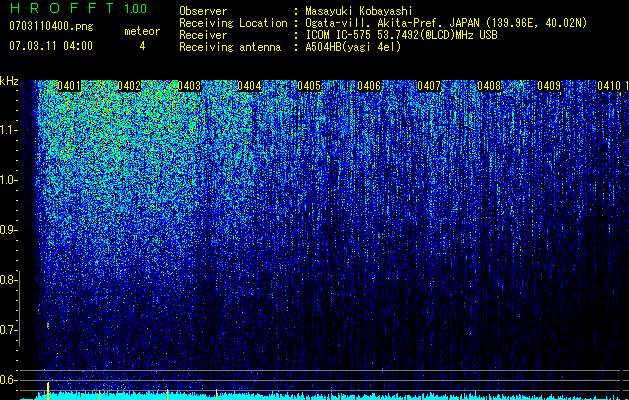Click the 0404 time marker
This screenshot has height=400, width=629.
click(x=249, y=86)
